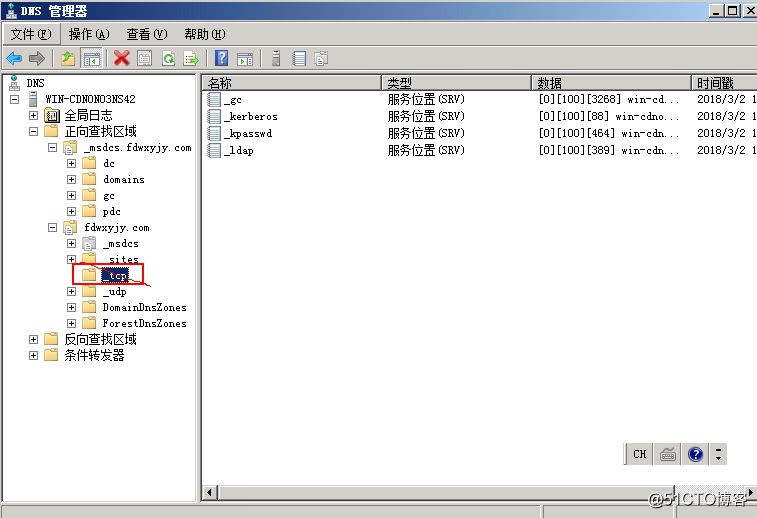Select the _ldap record name
This screenshot has height=518, width=757.
point(239,150)
